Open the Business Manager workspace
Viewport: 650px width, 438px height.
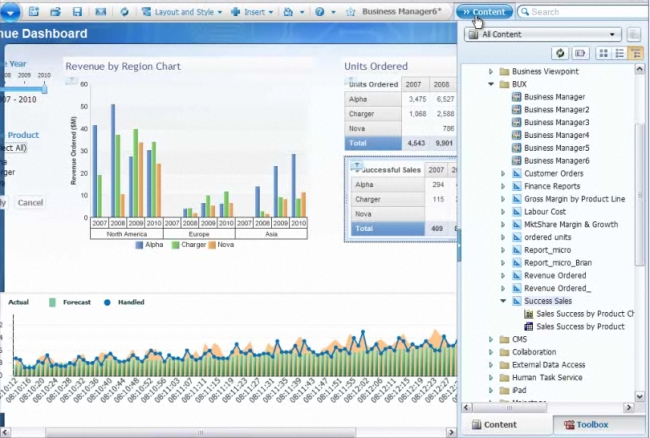555,97
